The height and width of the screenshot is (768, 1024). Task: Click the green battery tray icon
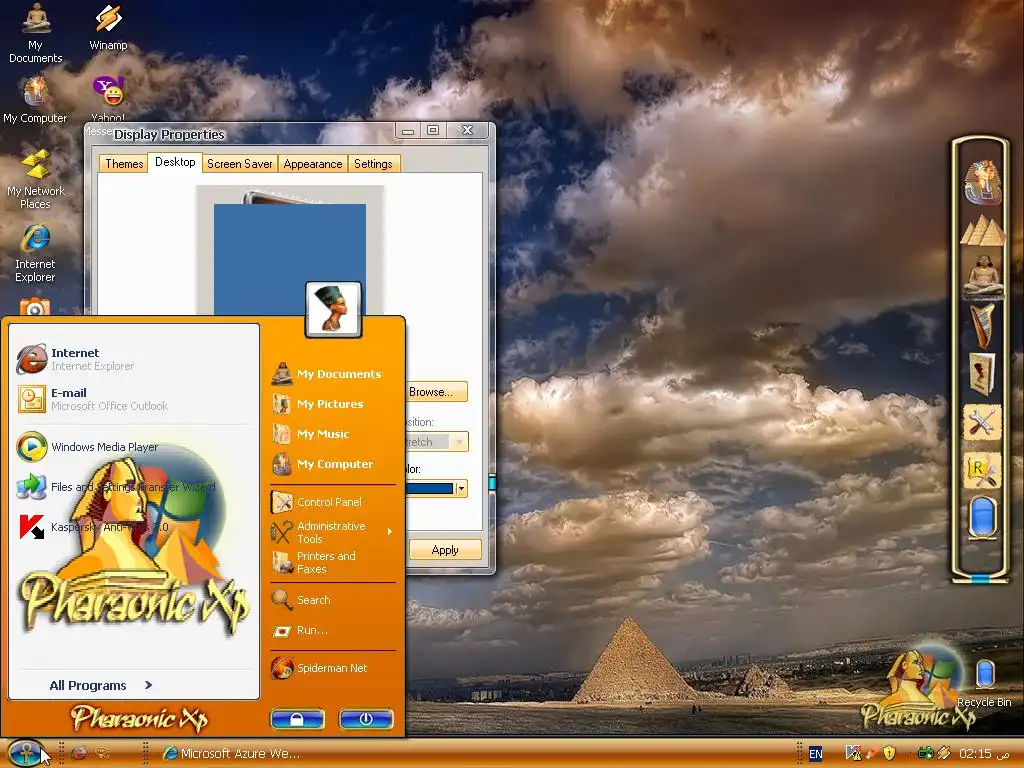[x=925, y=753]
